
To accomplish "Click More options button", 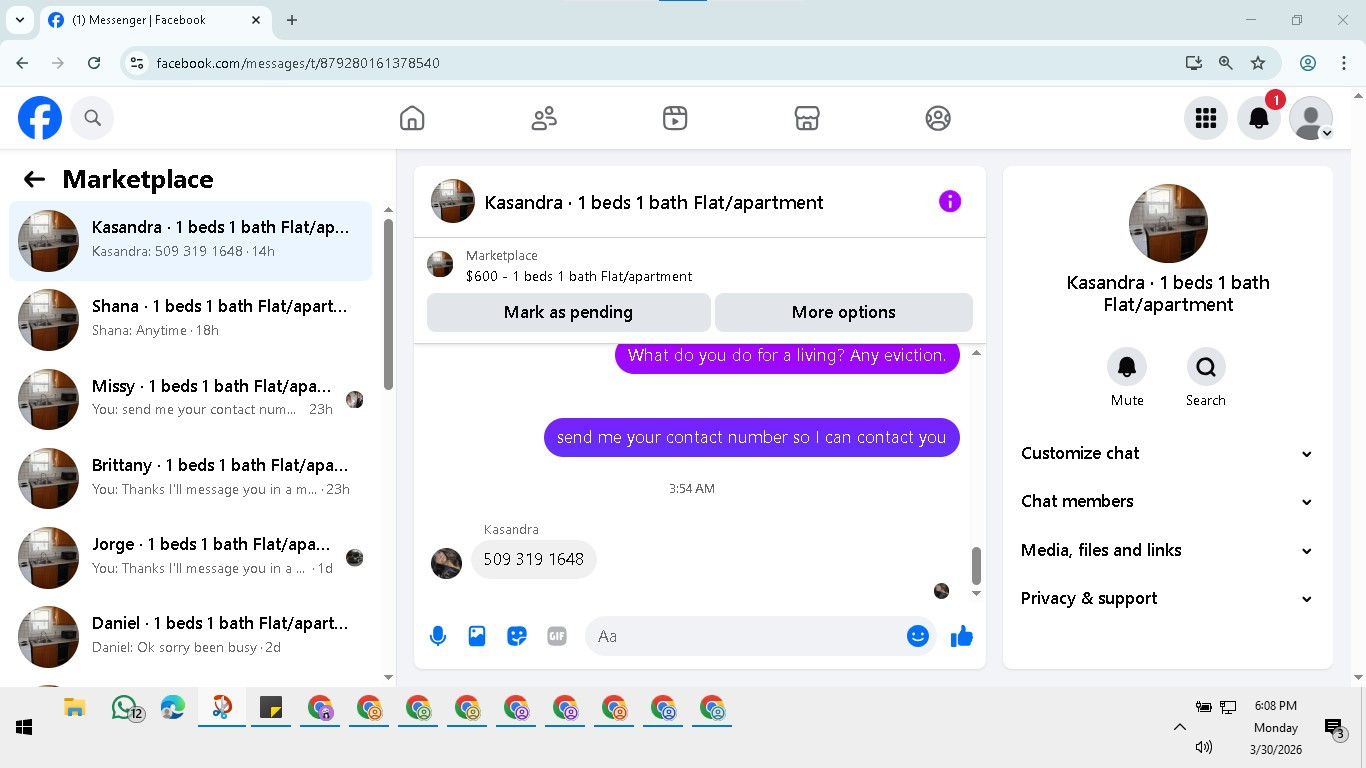I will tap(844, 312).
